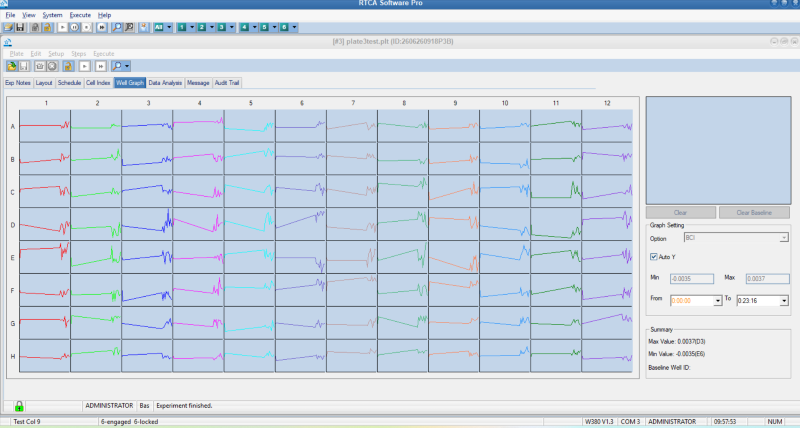This screenshot has height=428, width=800.
Task: Click column header 12
Action: 607,103
